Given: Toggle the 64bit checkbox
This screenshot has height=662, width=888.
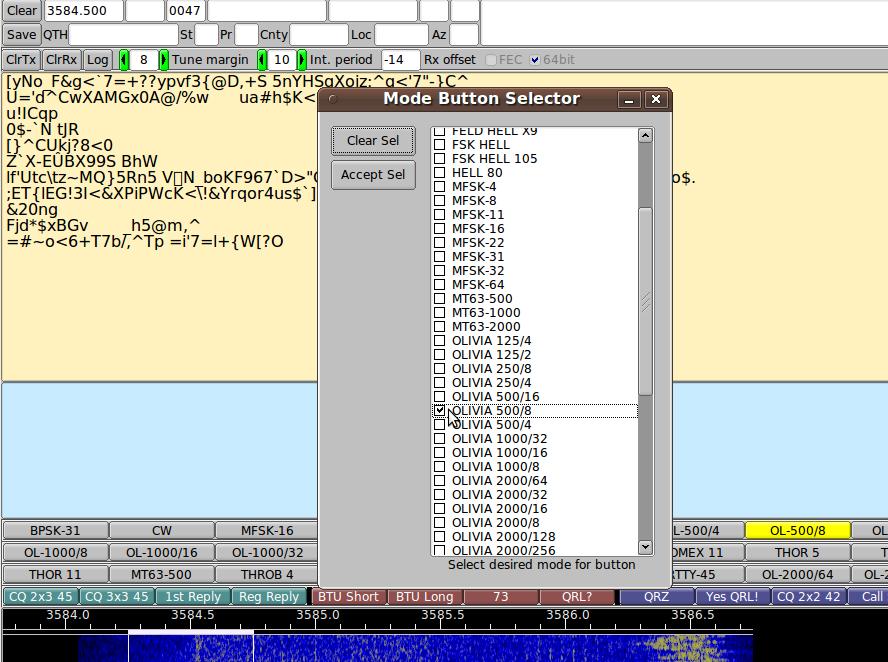Looking at the screenshot, I should pyautogui.click(x=535, y=60).
